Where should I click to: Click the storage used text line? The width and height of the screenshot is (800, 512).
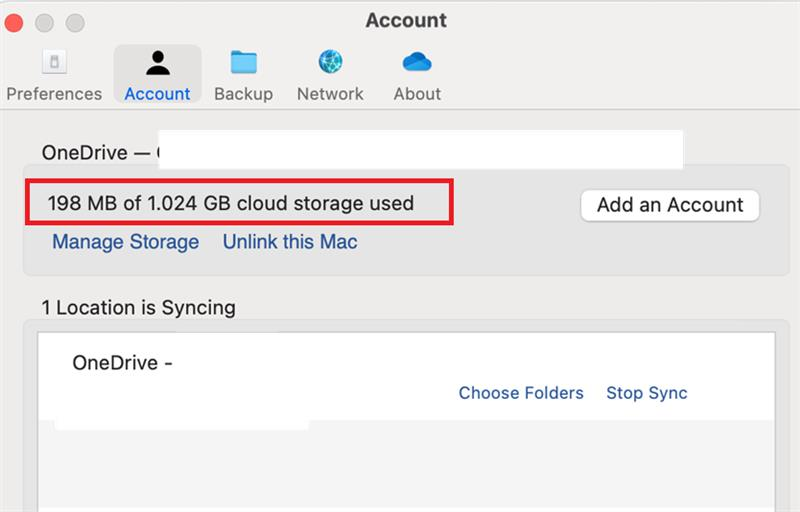pyautogui.click(x=231, y=203)
